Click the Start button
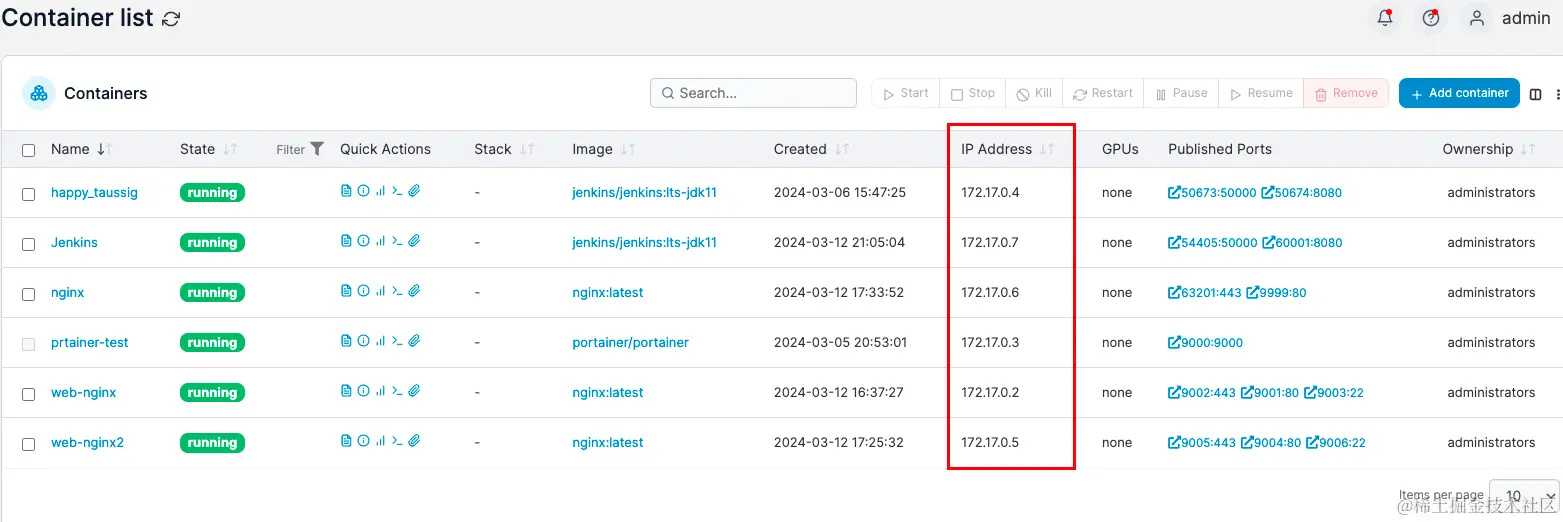Screen dimensions: 1563x522 [x=904, y=93]
